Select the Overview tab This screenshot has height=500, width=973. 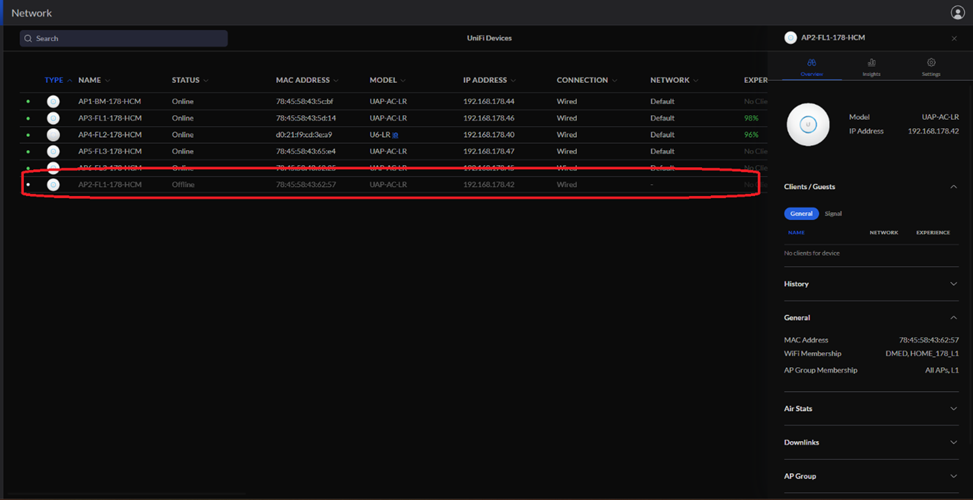coord(811,67)
